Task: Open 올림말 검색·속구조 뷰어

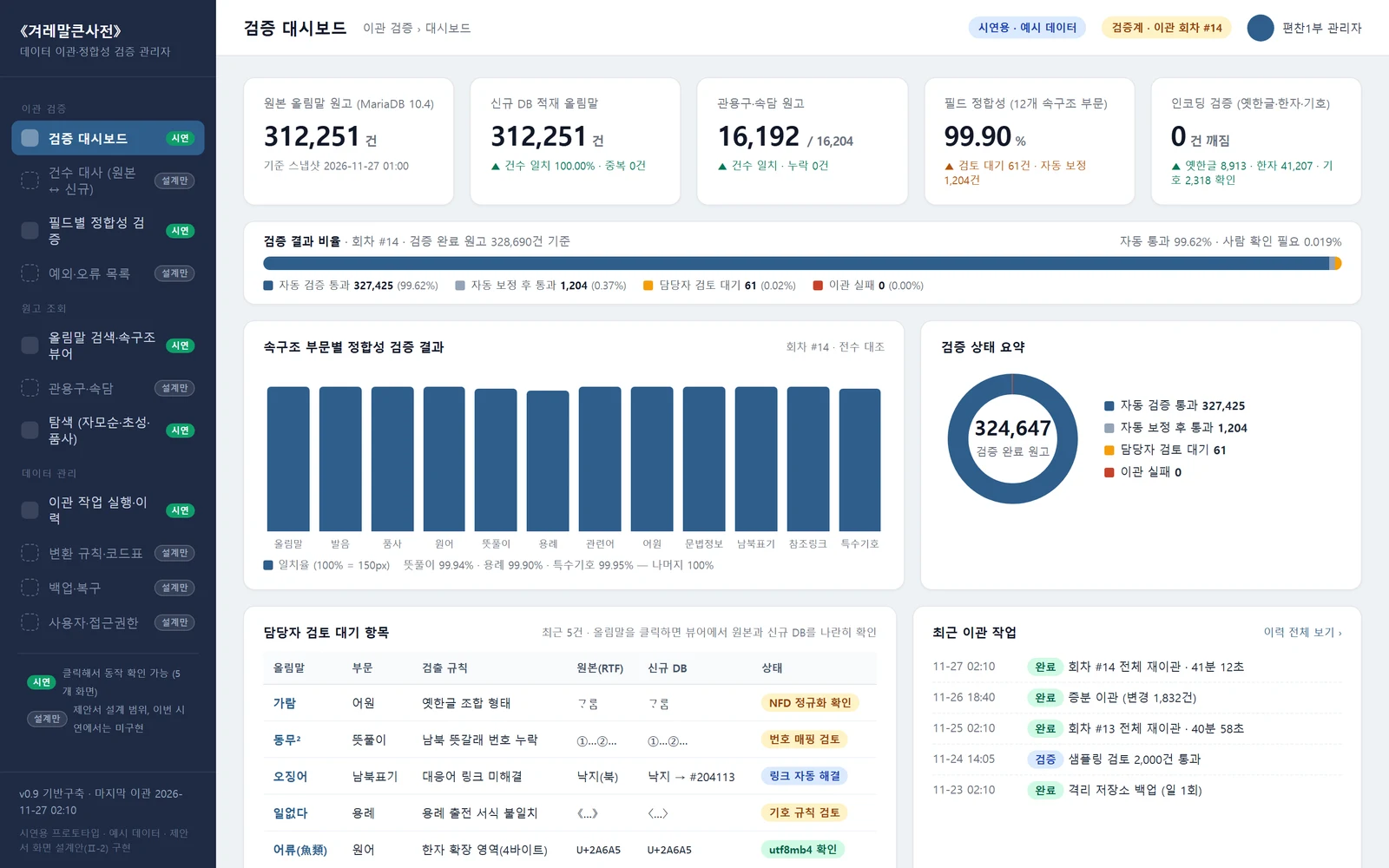Action: [108, 345]
